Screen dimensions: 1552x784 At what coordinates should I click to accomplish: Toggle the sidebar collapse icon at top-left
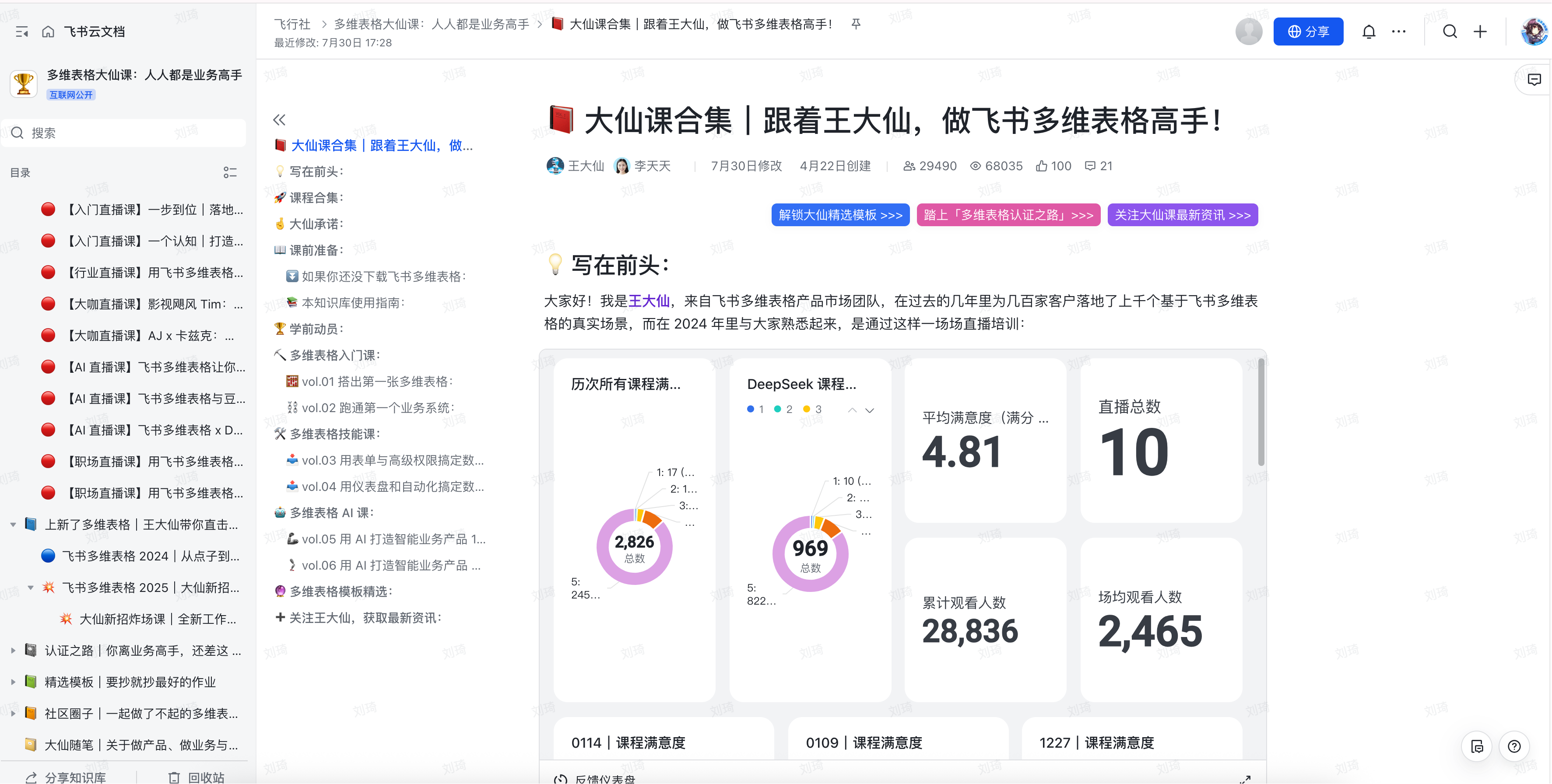22,32
